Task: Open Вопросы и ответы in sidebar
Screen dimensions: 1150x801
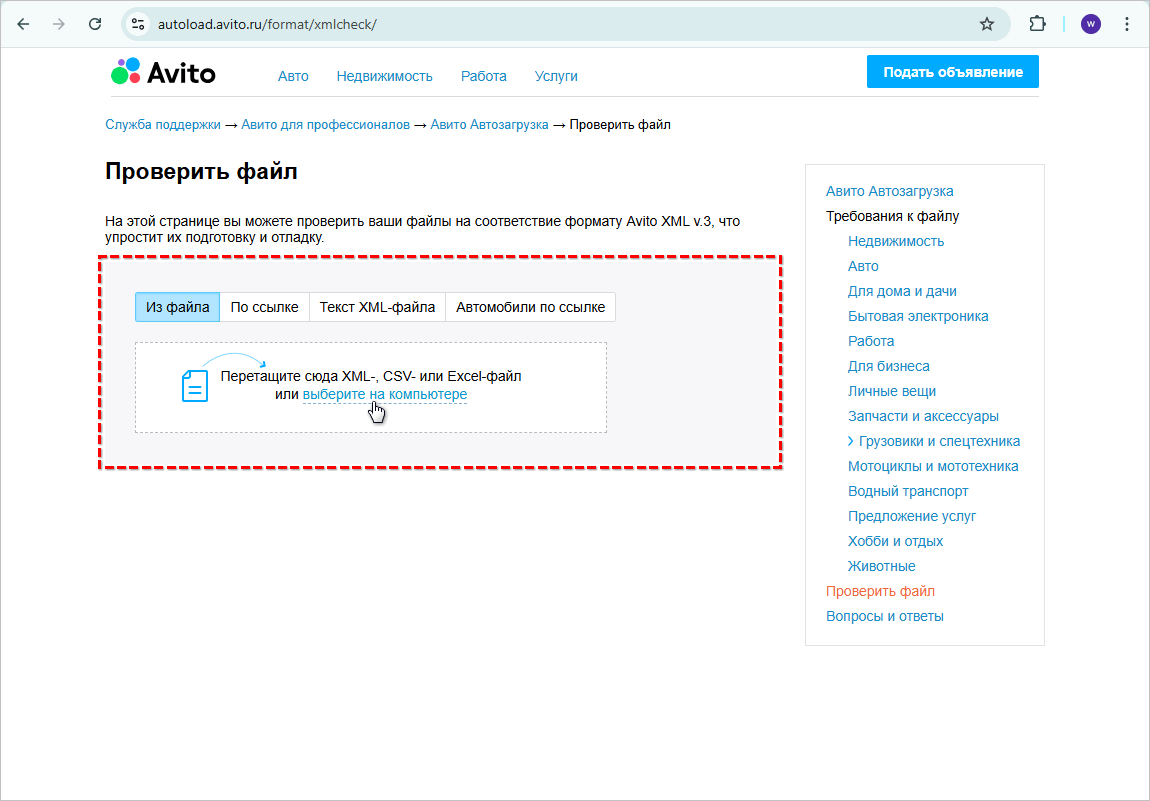Action: pos(884,616)
